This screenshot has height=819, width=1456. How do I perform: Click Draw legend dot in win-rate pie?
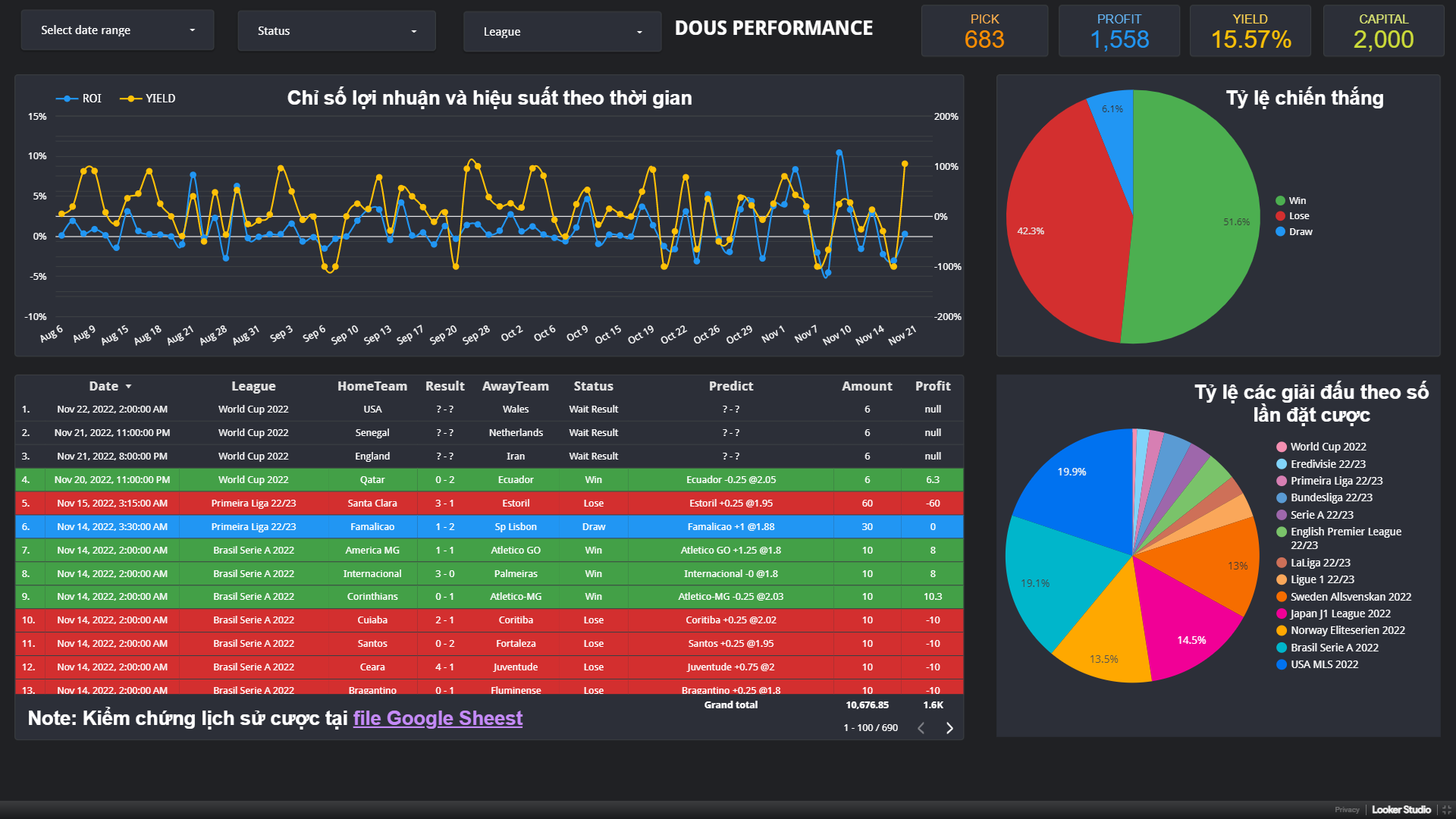tap(1280, 232)
